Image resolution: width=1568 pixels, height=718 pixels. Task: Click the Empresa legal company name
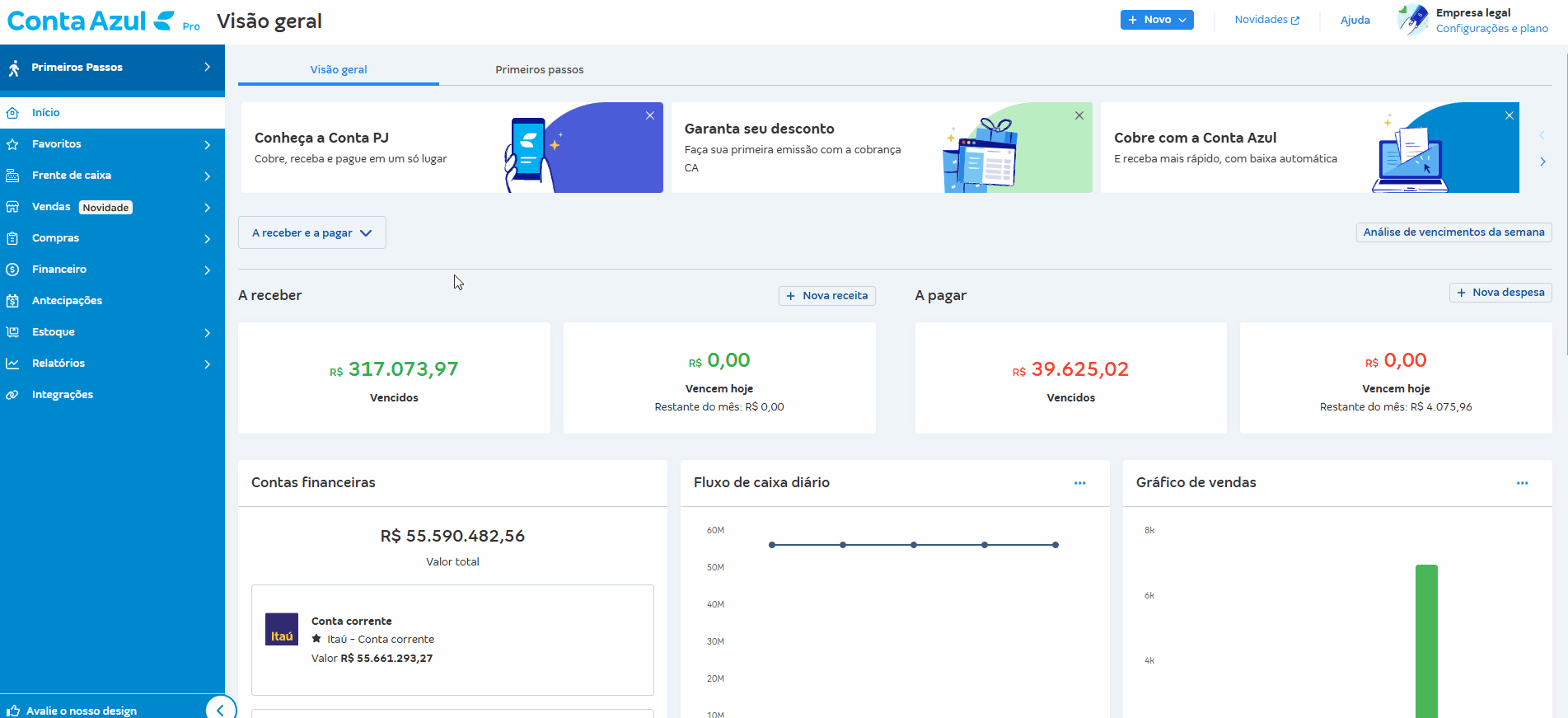[x=1473, y=13]
